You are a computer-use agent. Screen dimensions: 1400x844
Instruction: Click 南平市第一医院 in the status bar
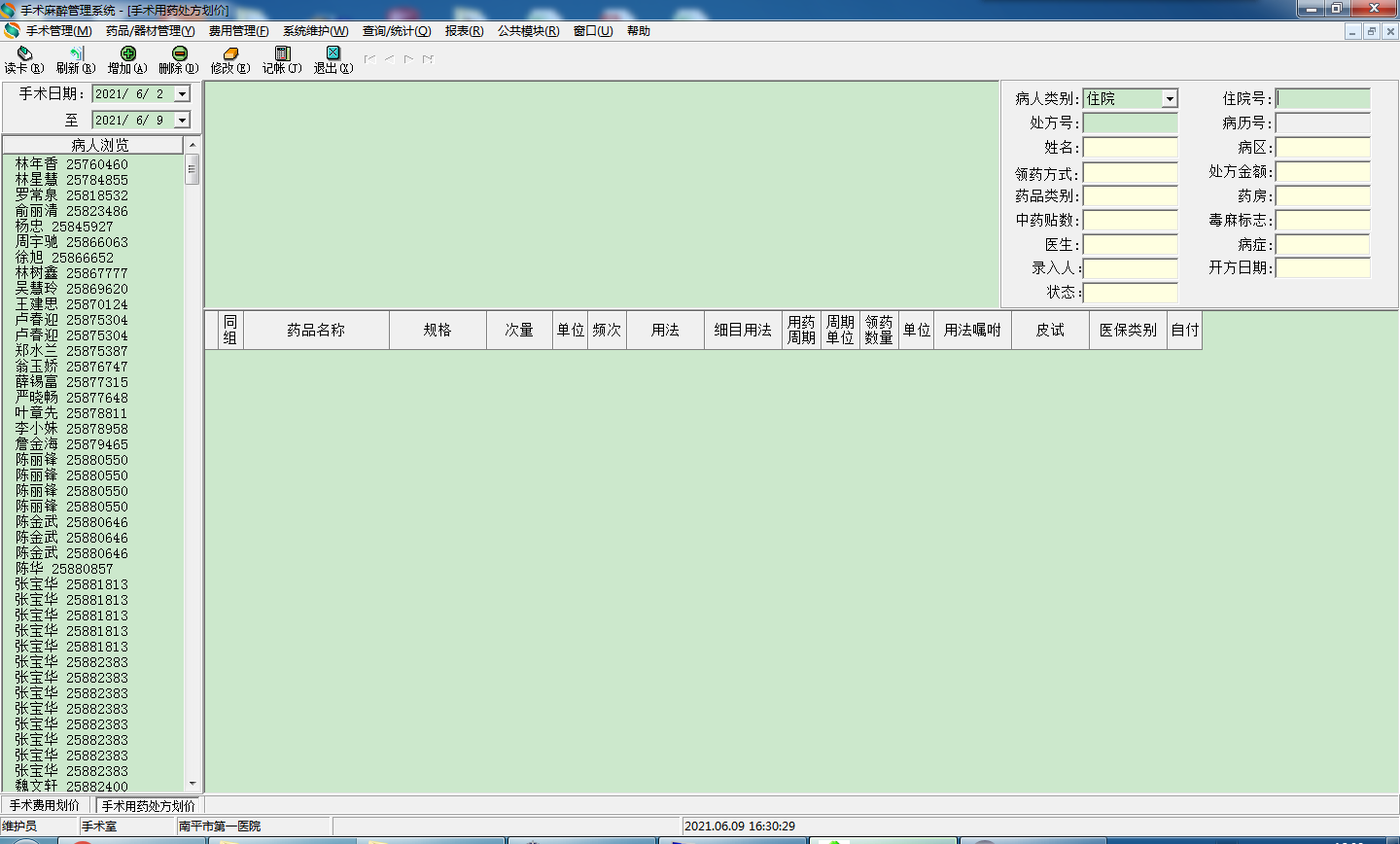point(220,826)
